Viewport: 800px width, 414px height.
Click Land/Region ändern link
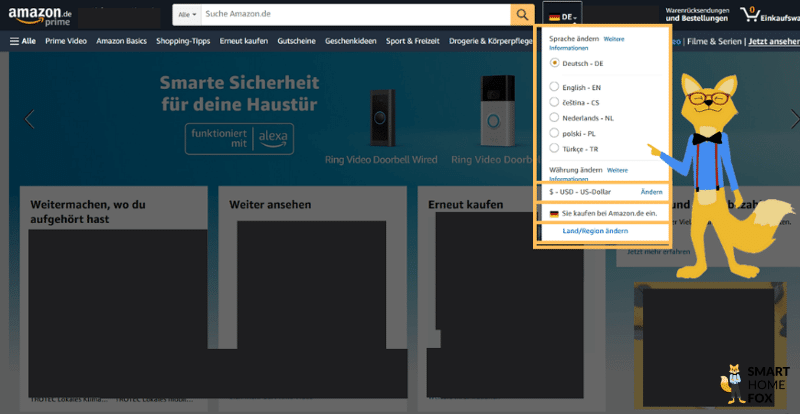point(595,231)
